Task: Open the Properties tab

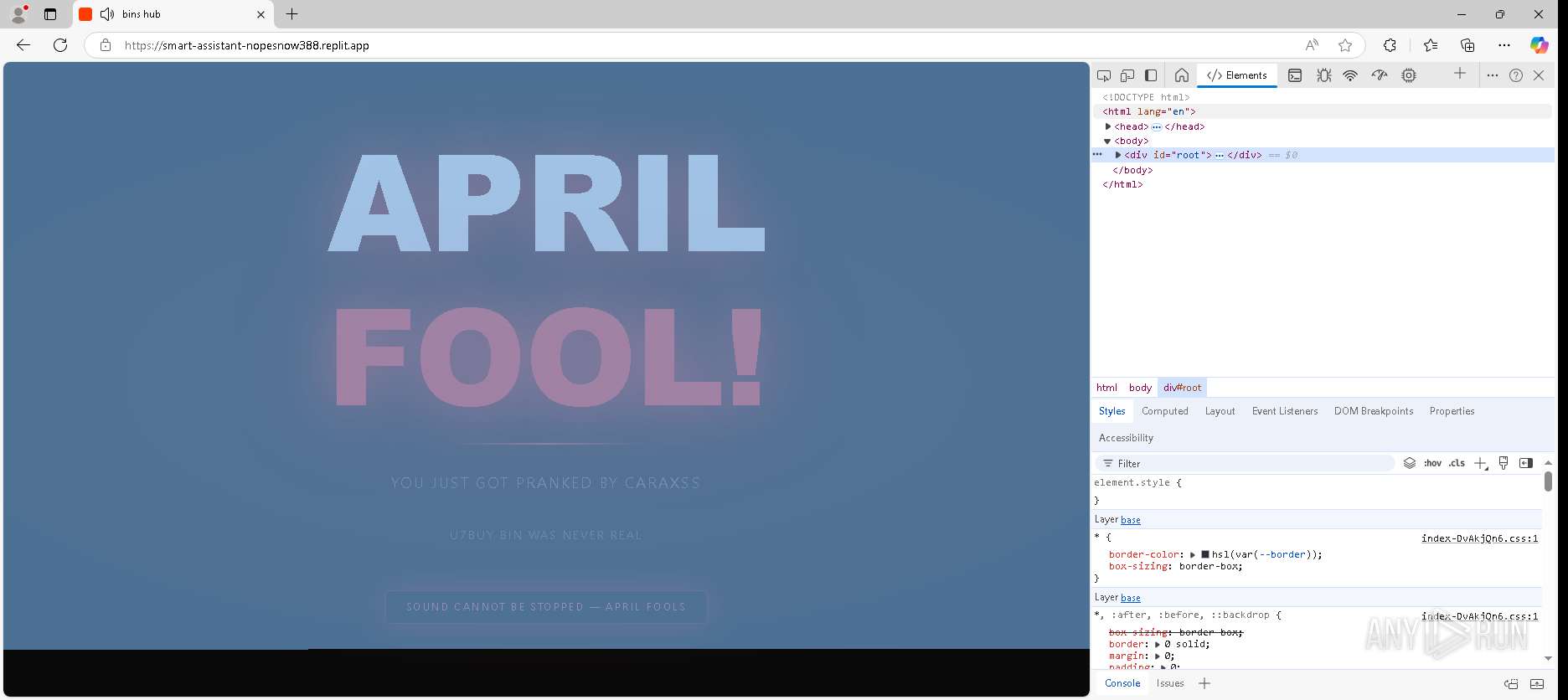Action: tap(1452, 411)
